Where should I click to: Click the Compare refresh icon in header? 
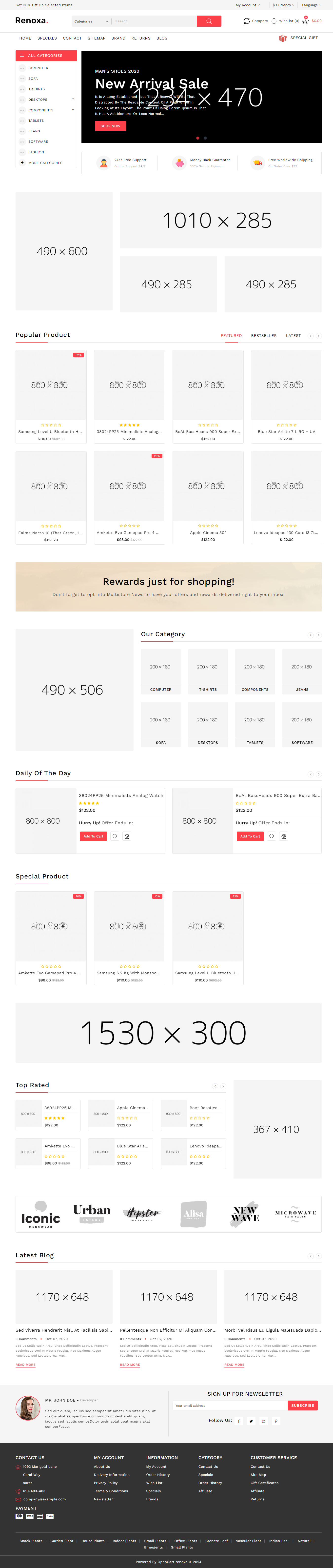click(247, 21)
